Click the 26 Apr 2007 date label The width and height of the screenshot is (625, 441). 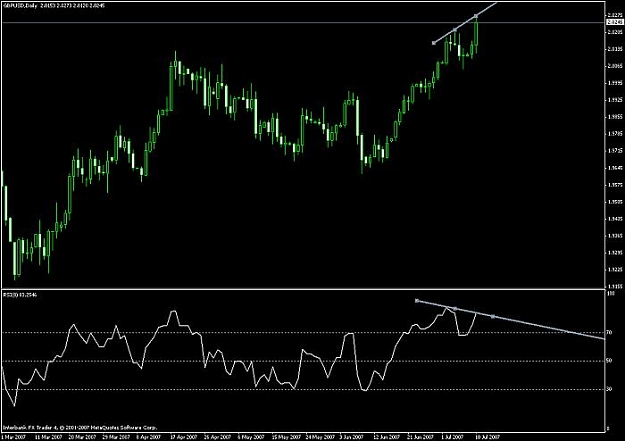pos(217,437)
